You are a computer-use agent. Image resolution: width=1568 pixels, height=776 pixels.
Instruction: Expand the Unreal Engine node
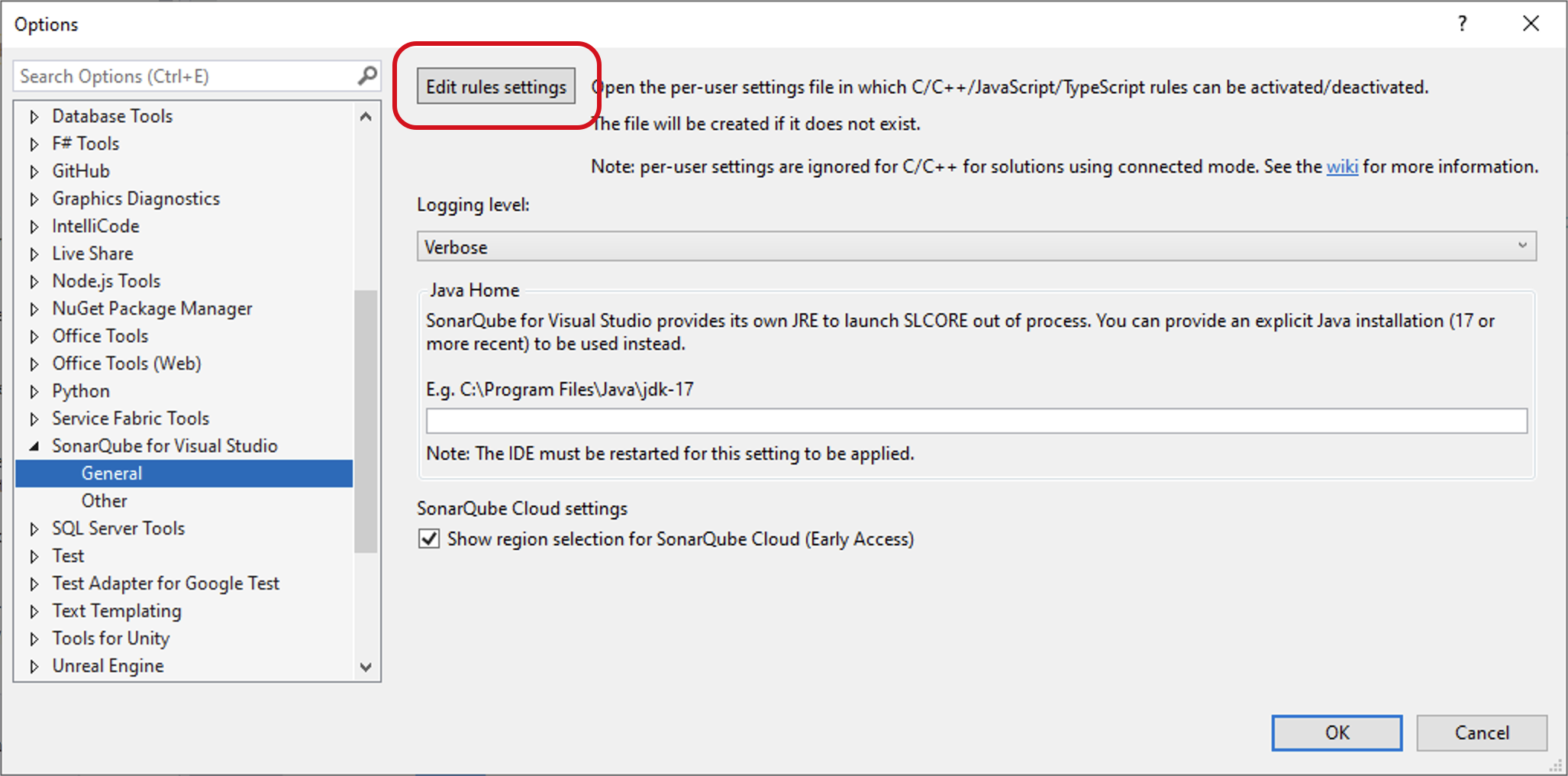click(34, 665)
